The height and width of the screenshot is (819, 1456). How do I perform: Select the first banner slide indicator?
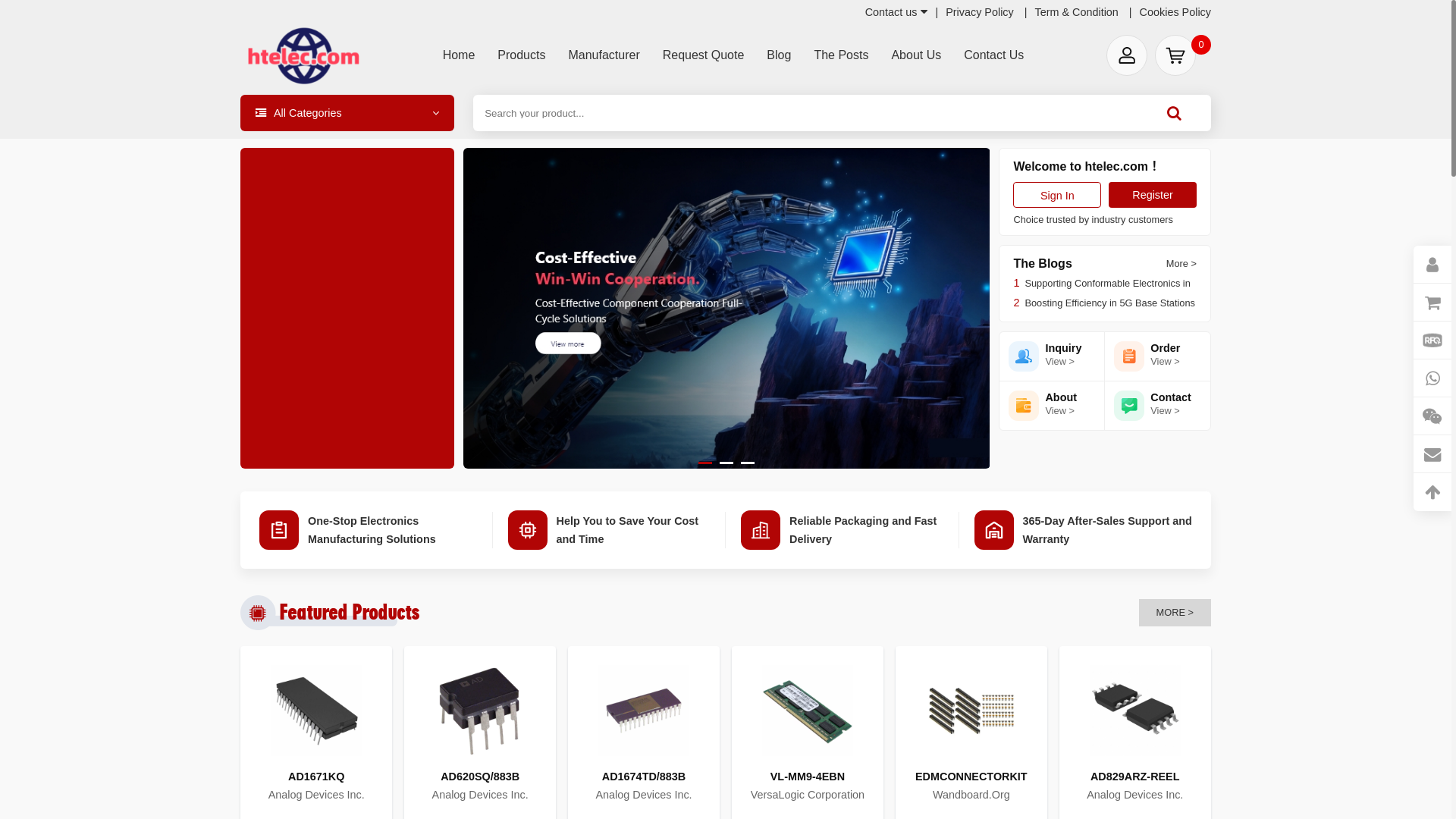coord(705,463)
